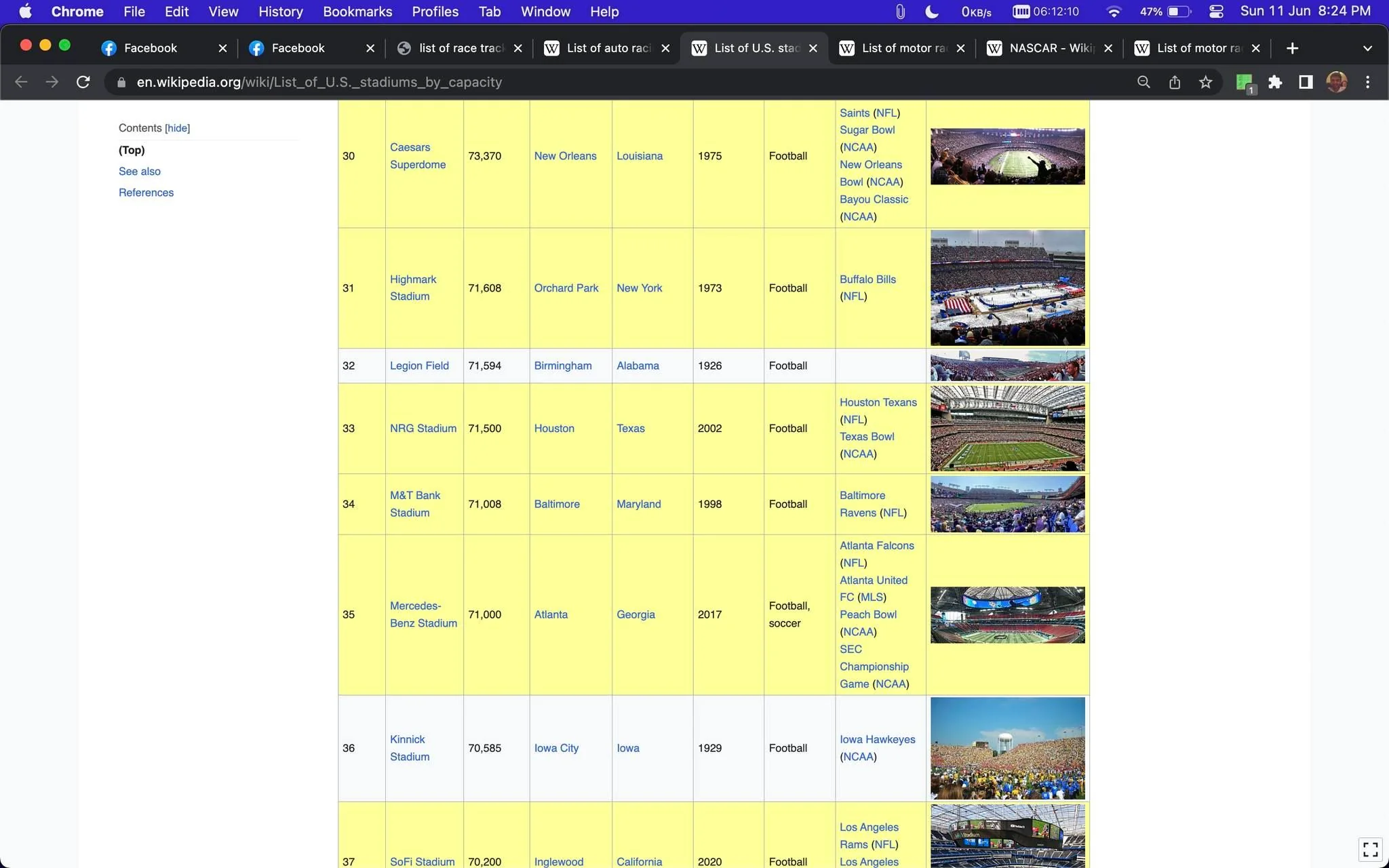The image size is (1389, 868).
Task: Follow the Houston Texans link
Action: (x=878, y=402)
